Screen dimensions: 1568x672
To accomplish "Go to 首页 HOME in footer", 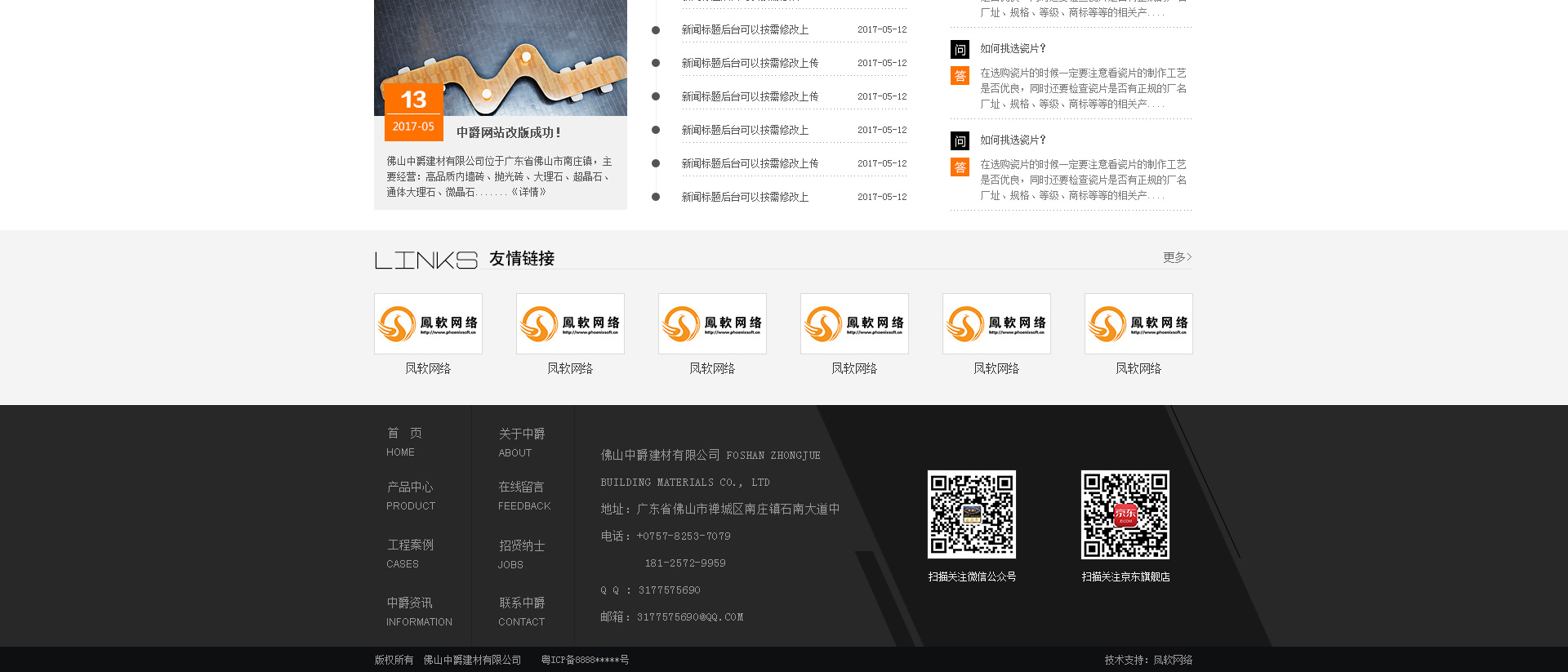I will [404, 442].
